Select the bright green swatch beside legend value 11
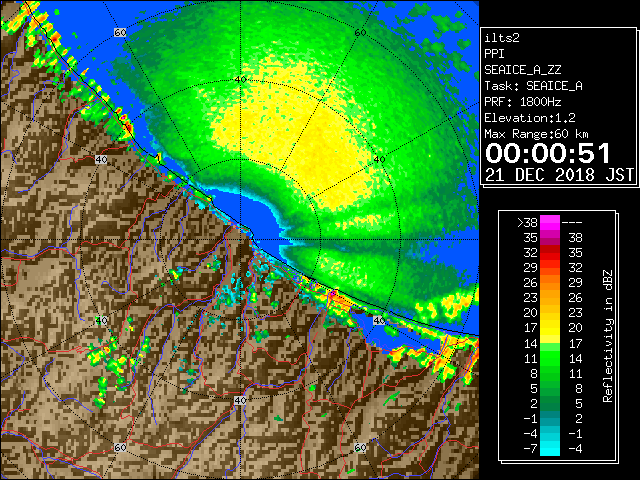The width and height of the screenshot is (640, 480). pyautogui.click(x=550, y=358)
